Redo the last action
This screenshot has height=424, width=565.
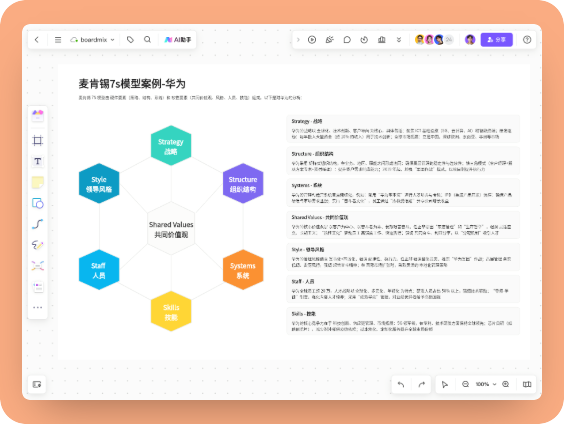(x=422, y=384)
